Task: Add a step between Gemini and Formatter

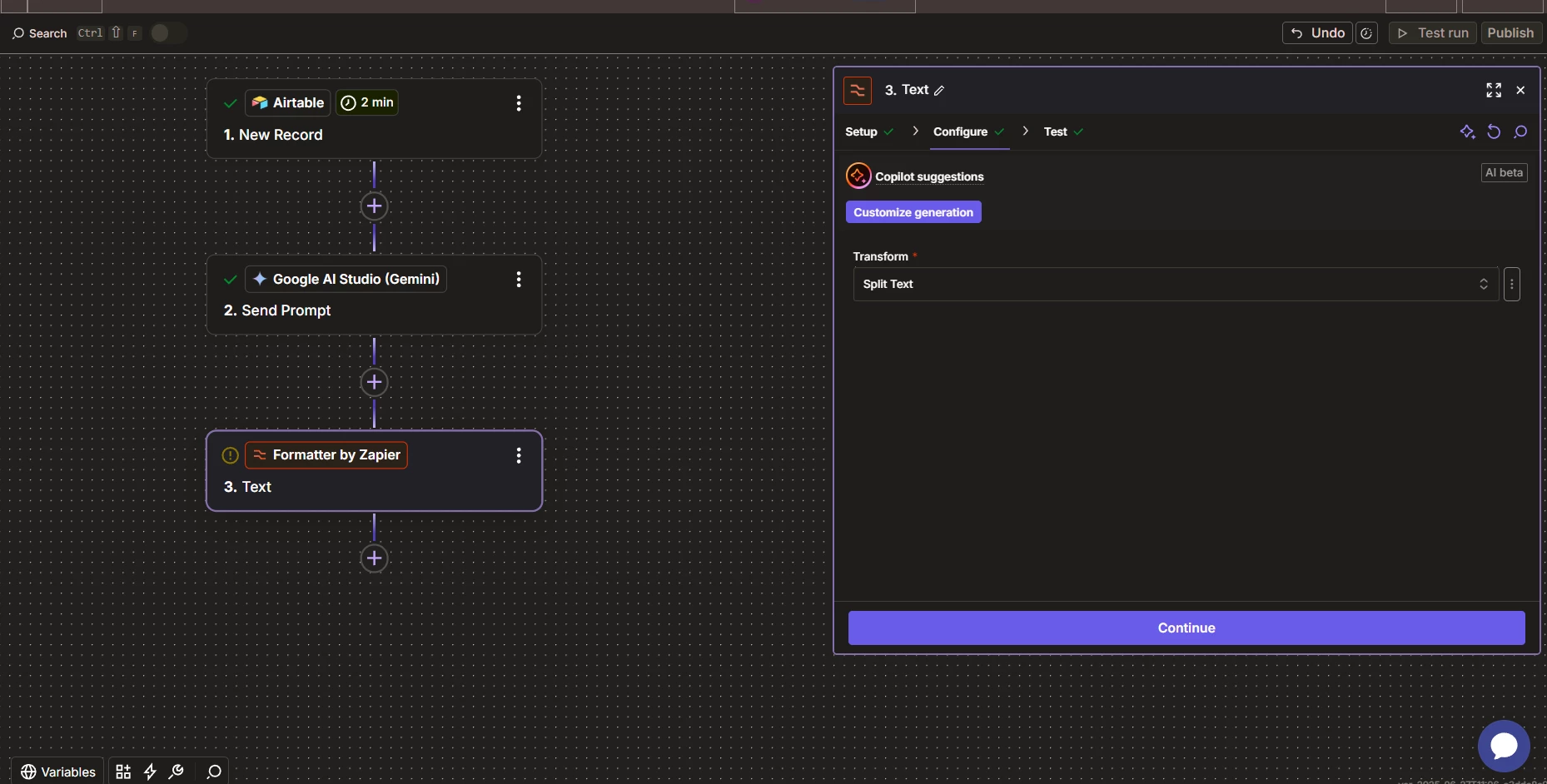Action: pos(375,382)
